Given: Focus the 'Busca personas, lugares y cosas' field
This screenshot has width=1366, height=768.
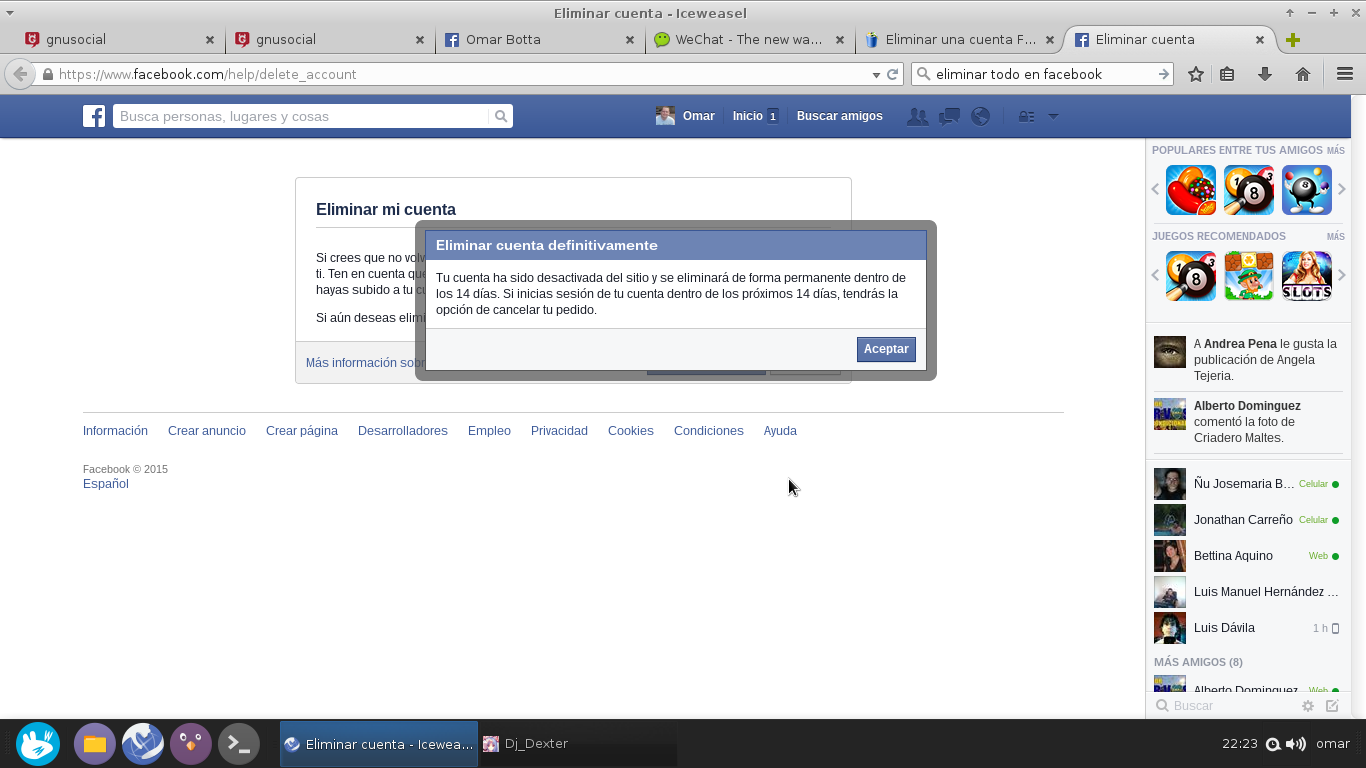Looking at the screenshot, I should [x=302, y=116].
